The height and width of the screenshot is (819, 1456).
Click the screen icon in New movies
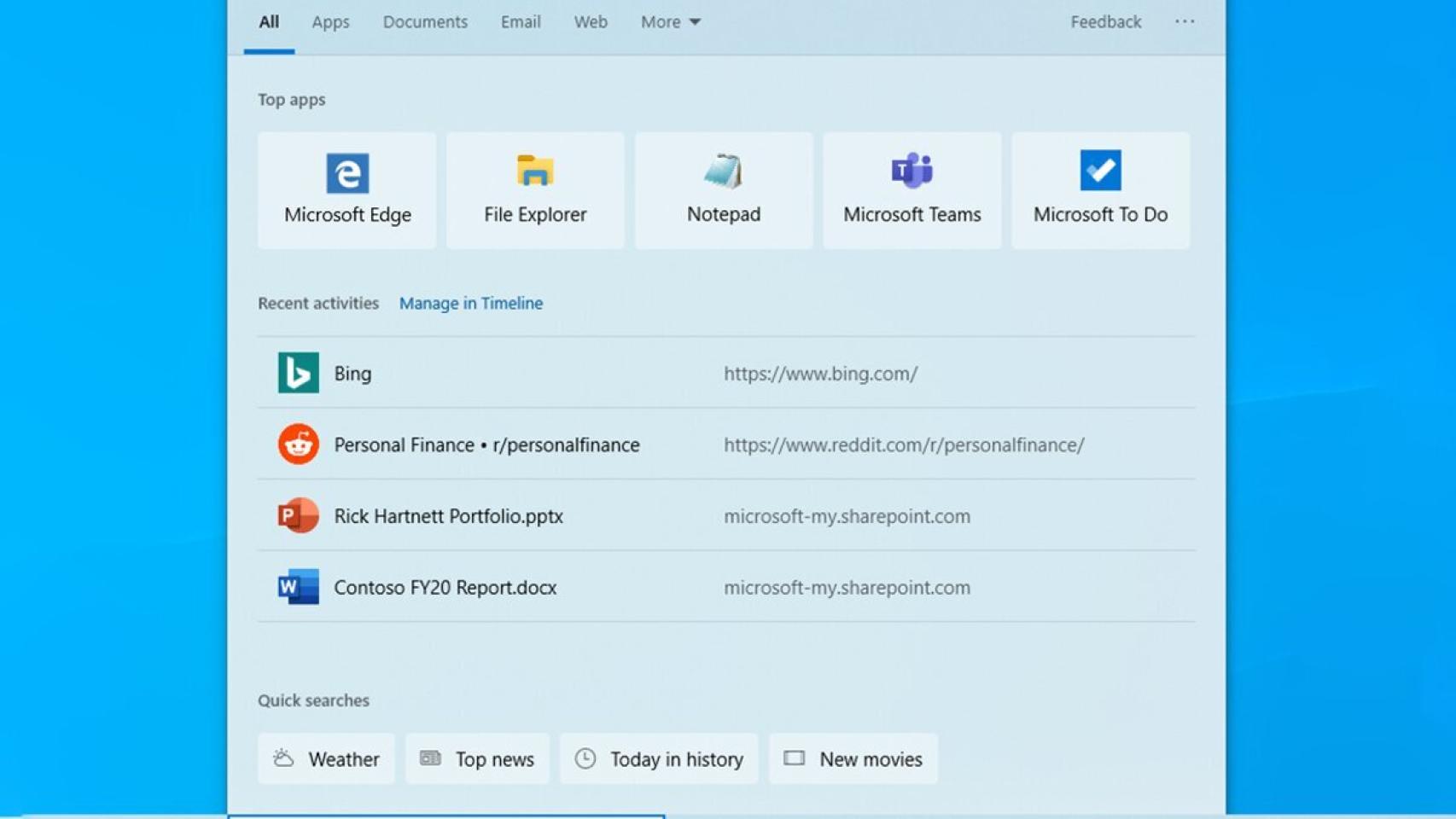point(795,758)
